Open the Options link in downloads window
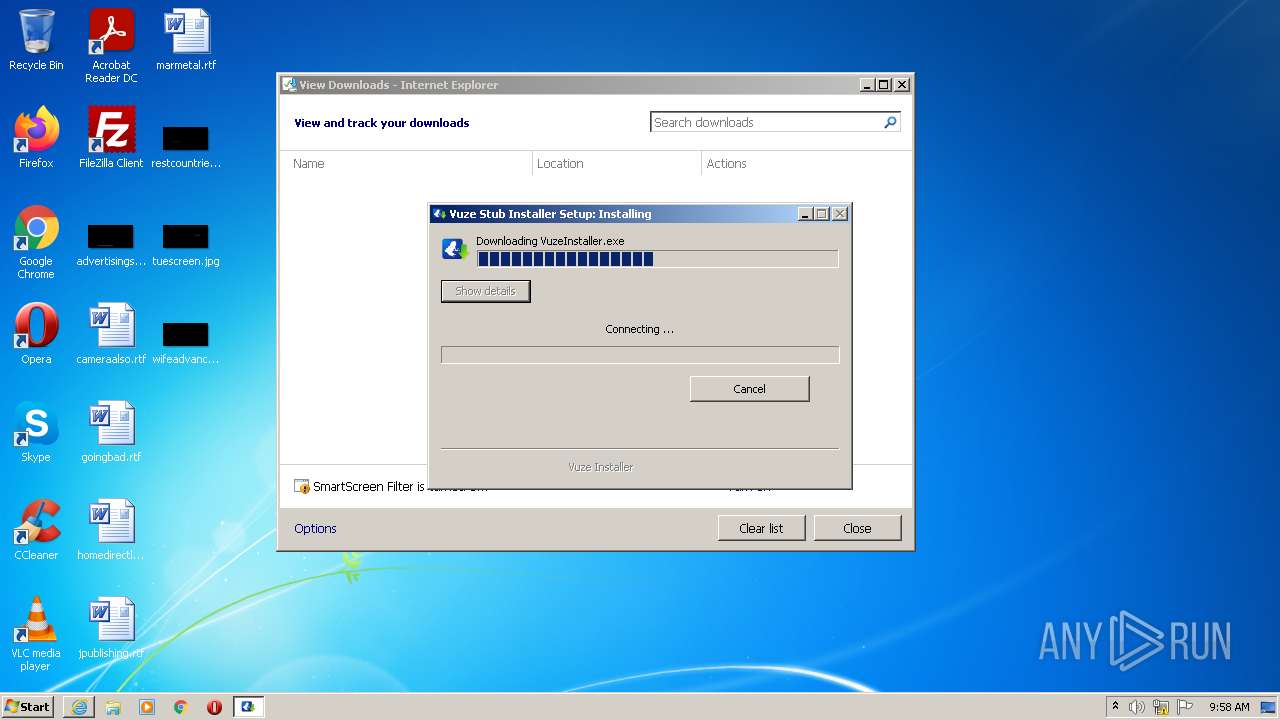1280x720 pixels. (315, 528)
